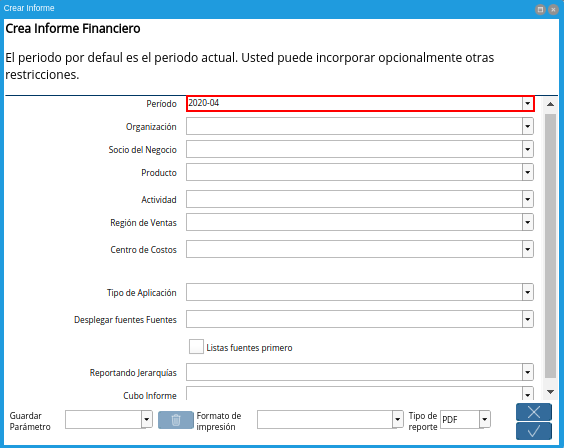Click inside the Actividad field
The width and height of the screenshot is (564, 448).
[x=354, y=200]
